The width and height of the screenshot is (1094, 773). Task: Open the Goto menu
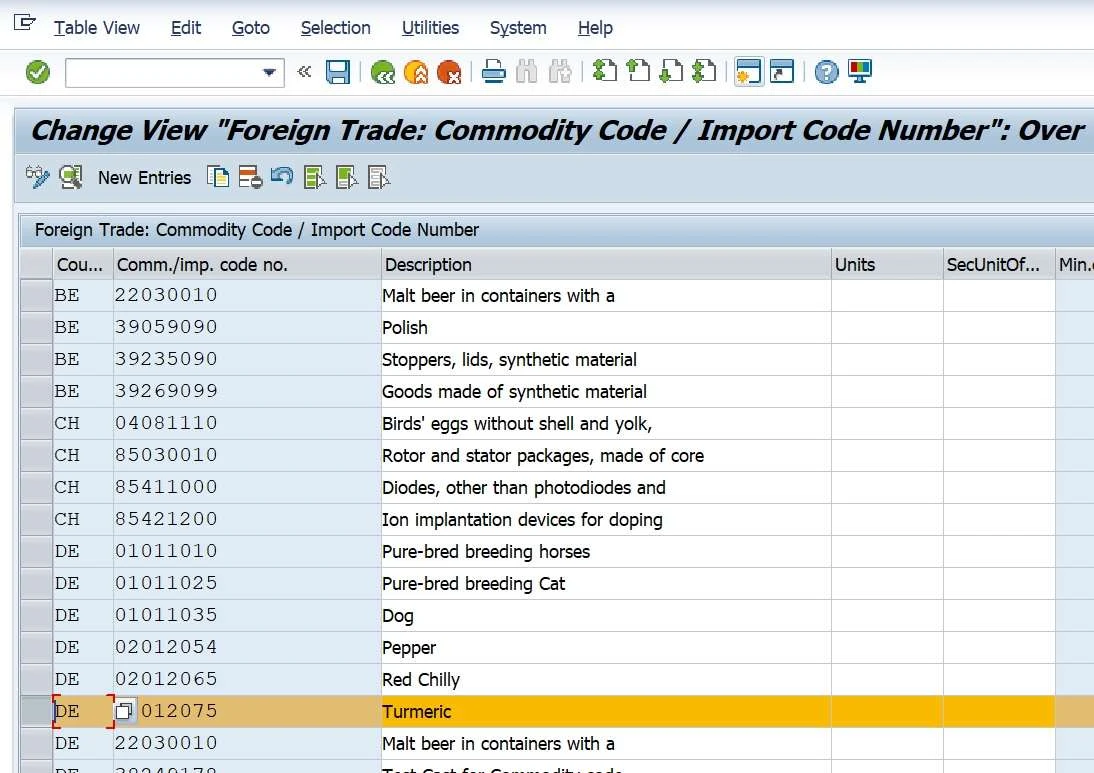tap(250, 28)
